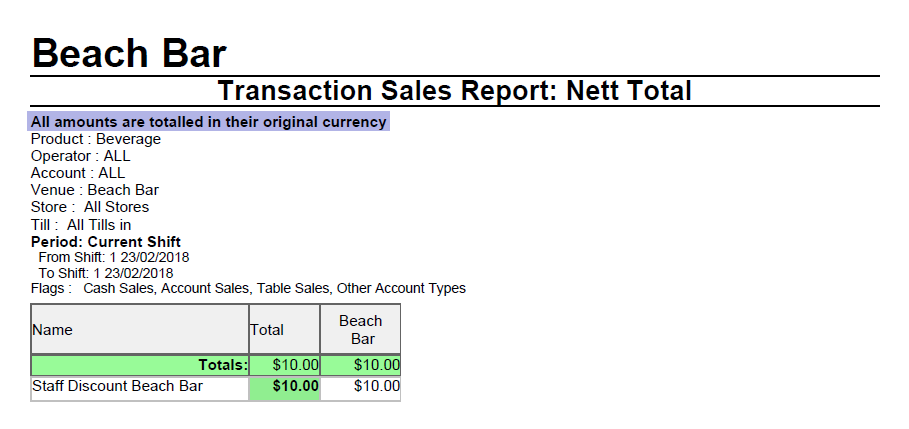The width and height of the screenshot is (909, 429).
Task: Click the Operator : ALL line
Action: (x=81, y=156)
